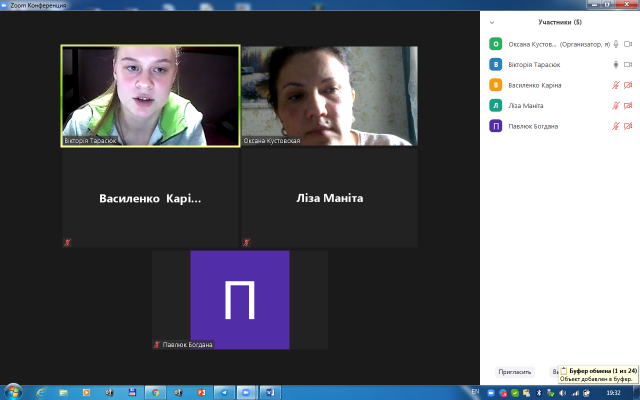Click the Bluetooth tray icon
Screen dimensions: 640x400
539,393
